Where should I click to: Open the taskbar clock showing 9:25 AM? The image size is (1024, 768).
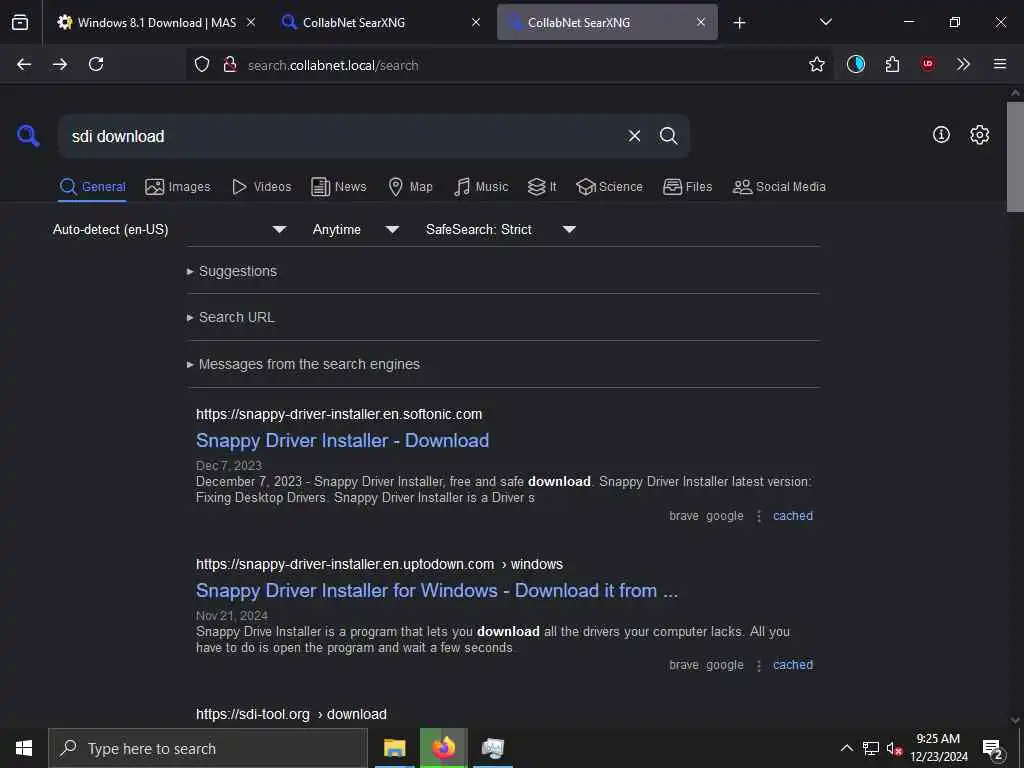[x=938, y=748]
